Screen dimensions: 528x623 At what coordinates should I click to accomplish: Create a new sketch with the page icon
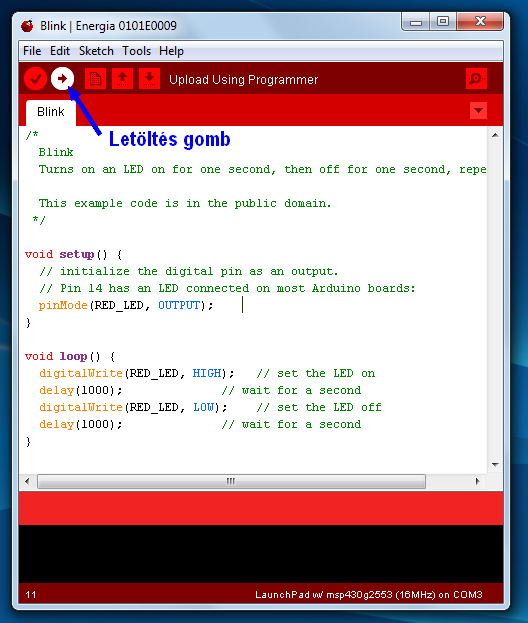(x=95, y=79)
